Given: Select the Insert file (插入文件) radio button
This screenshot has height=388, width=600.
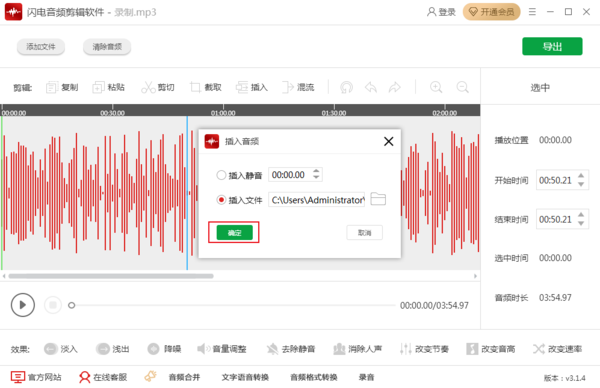Looking at the screenshot, I should click(221, 200).
